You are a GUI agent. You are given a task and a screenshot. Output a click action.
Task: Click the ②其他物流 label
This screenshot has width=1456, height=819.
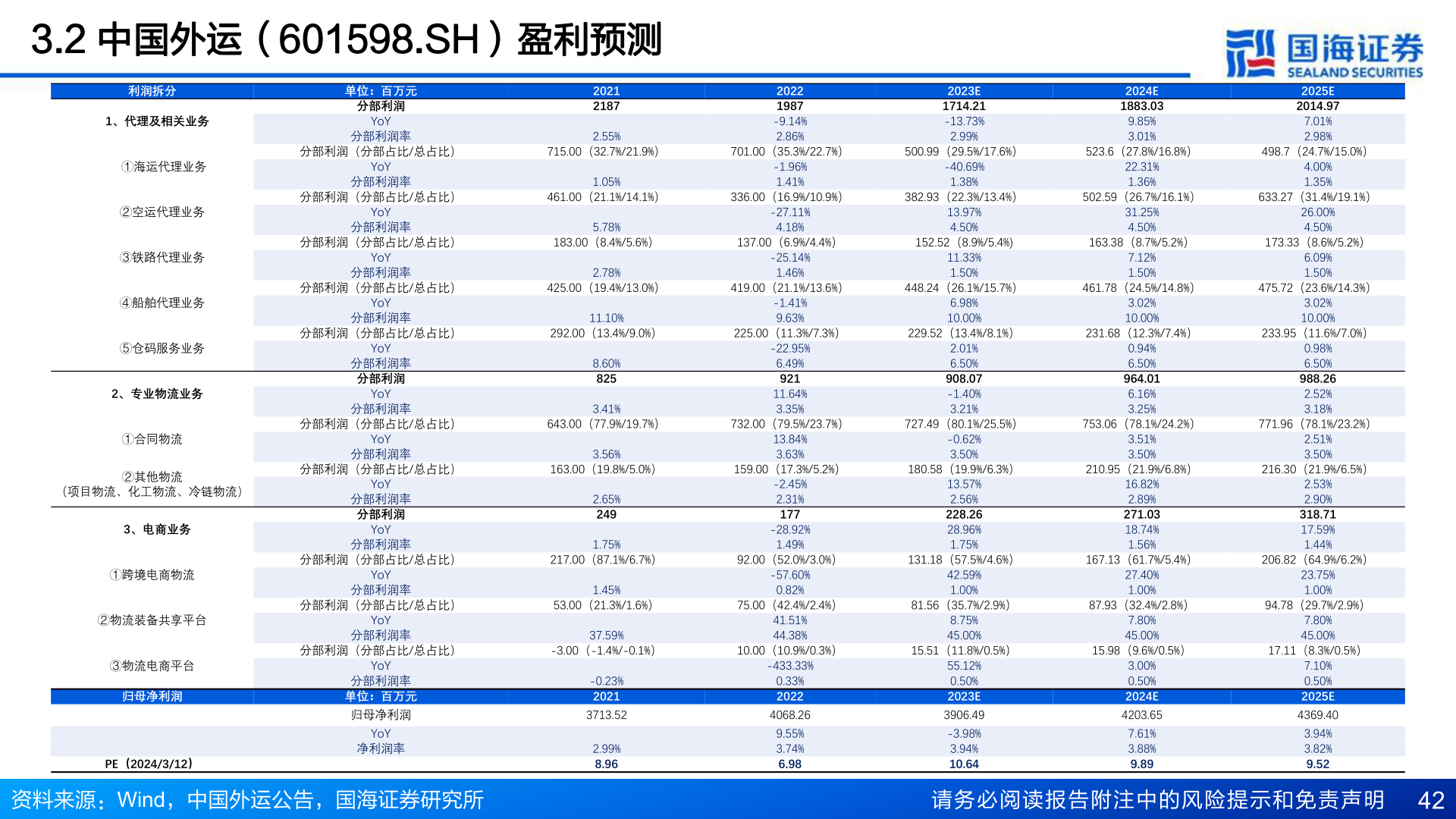tap(152, 477)
